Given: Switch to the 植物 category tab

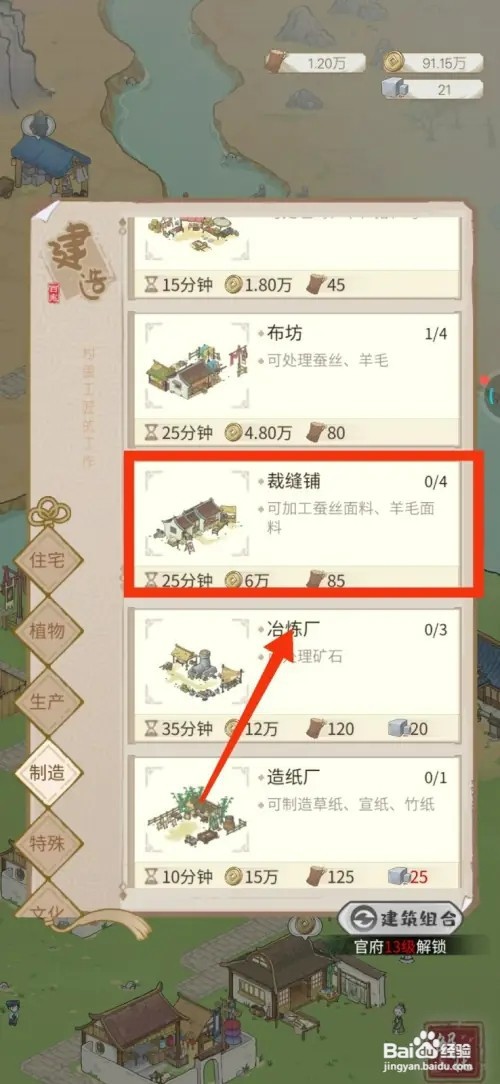Looking at the screenshot, I should click(x=48, y=630).
